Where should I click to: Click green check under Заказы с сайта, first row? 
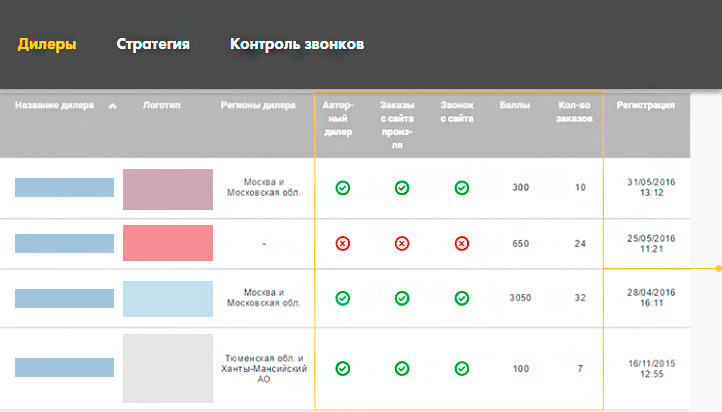point(401,187)
